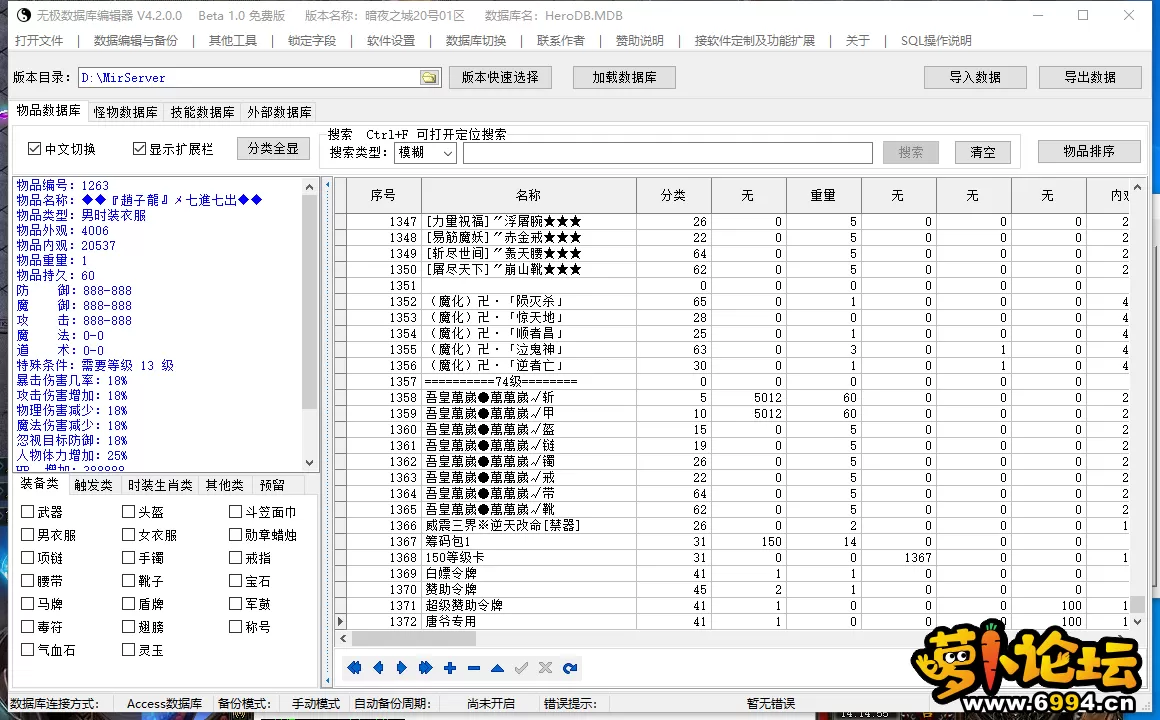1160x720 pixels.
Task: Click the item info panel scroll down arrow
Action: pos(309,462)
